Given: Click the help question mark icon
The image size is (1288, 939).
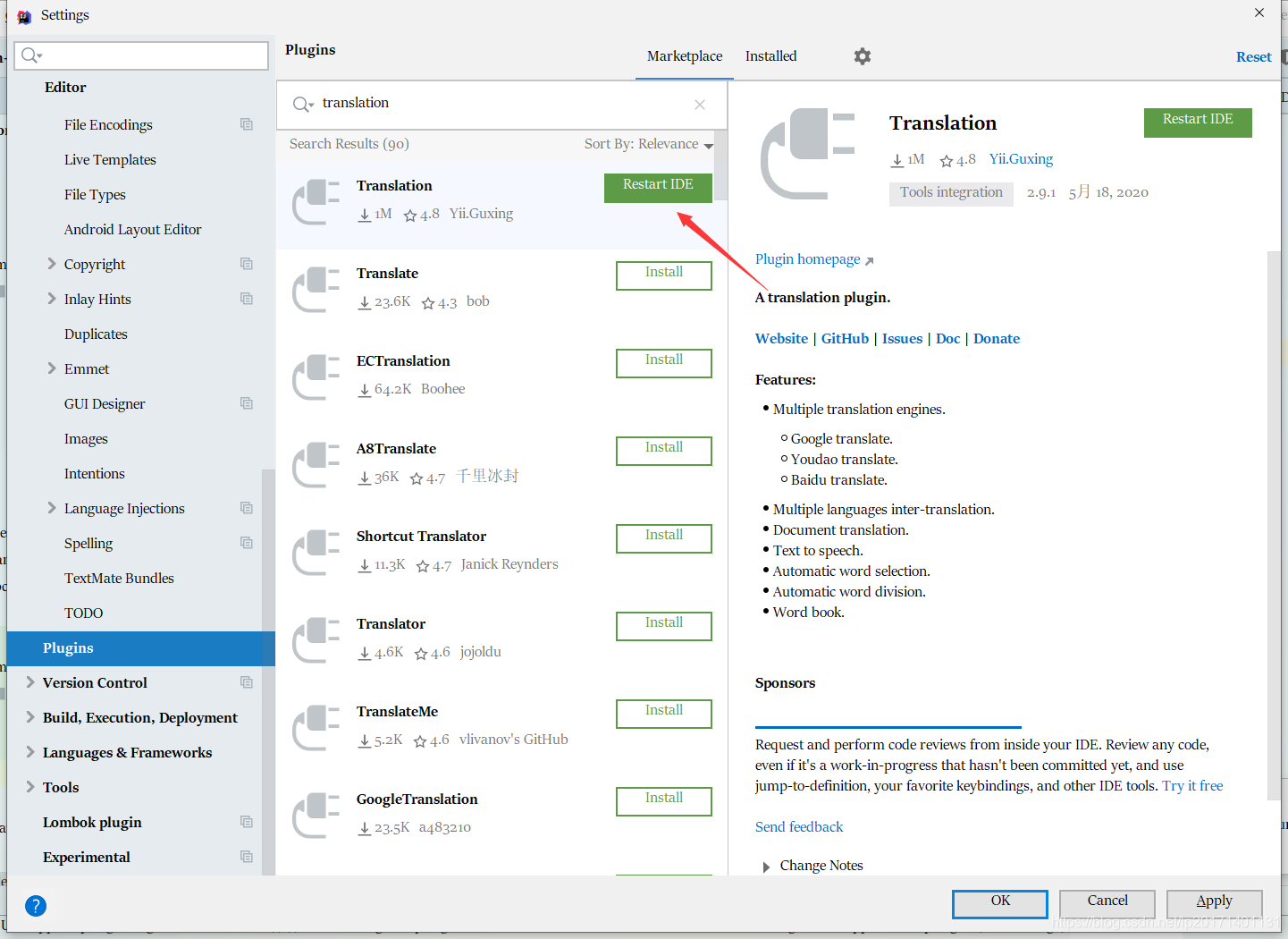Looking at the screenshot, I should [x=36, y=906].
